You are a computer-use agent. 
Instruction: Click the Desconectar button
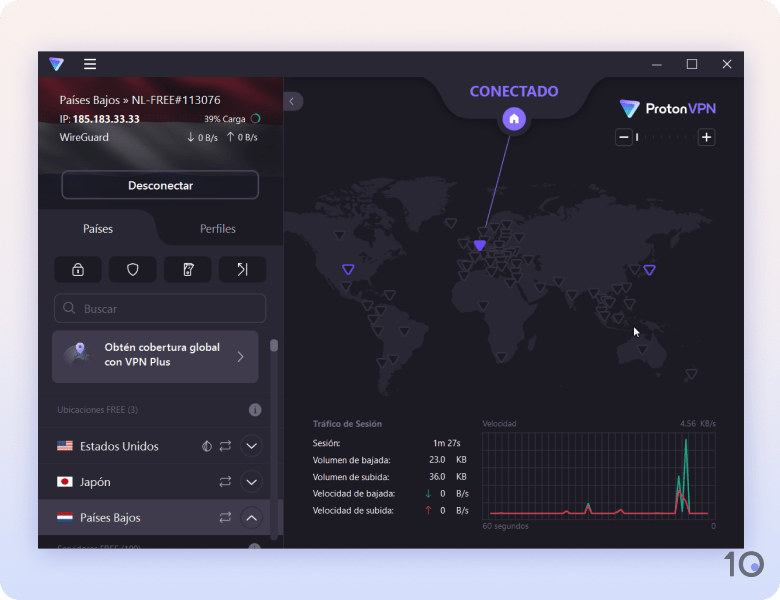click(x=160, y=185)
